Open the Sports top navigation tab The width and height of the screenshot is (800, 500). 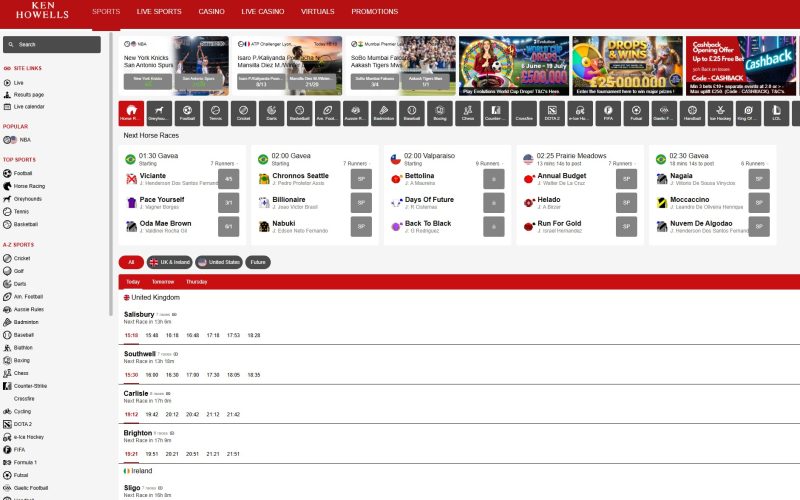(106, 11)
